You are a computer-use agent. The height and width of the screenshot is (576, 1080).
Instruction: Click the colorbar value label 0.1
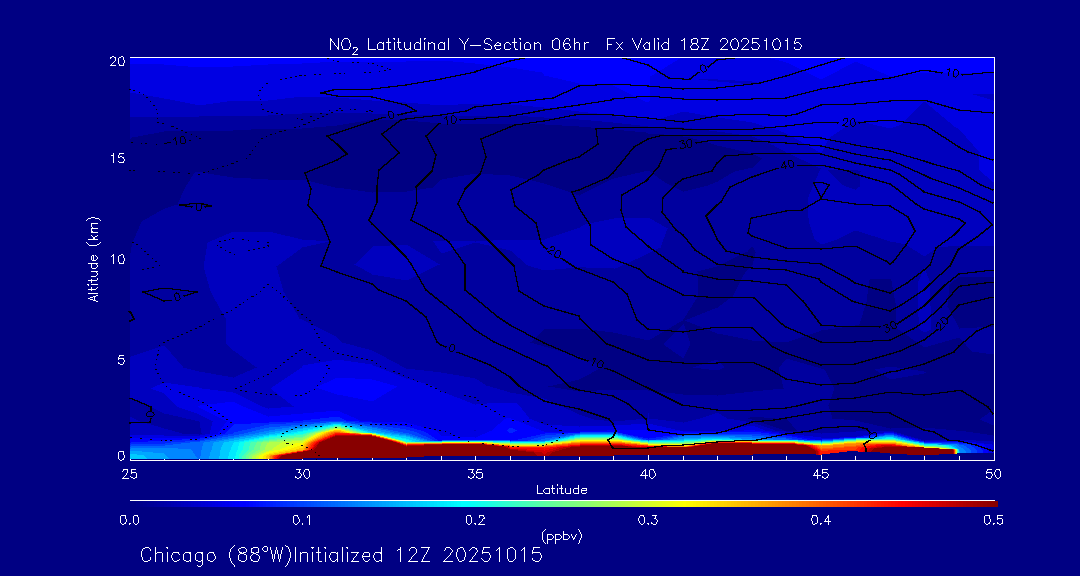click(x=302, y=521)
